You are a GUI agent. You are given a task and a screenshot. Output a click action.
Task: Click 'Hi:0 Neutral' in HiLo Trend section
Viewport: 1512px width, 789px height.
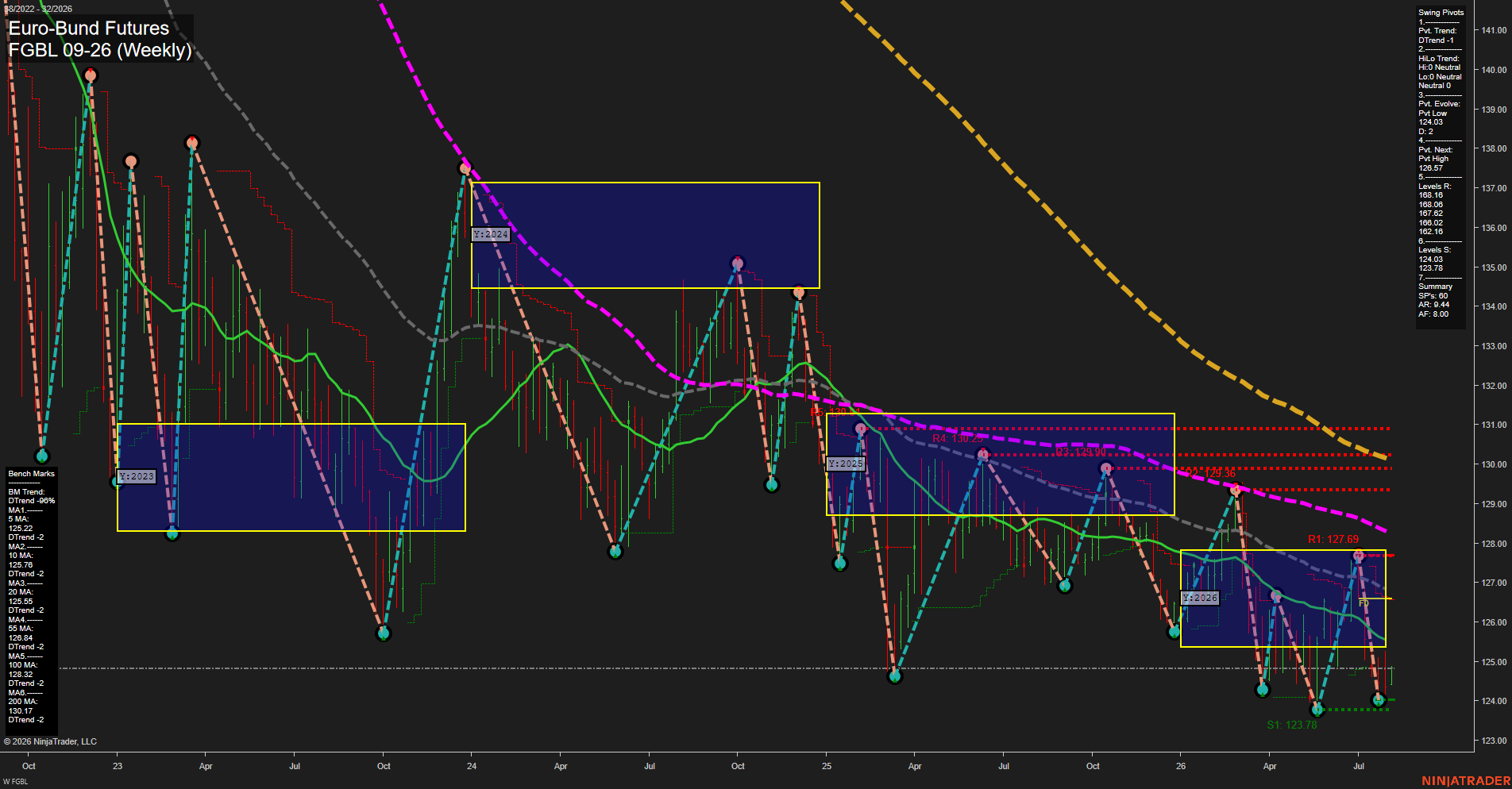pyautogui.click(x=1439, y=67)
